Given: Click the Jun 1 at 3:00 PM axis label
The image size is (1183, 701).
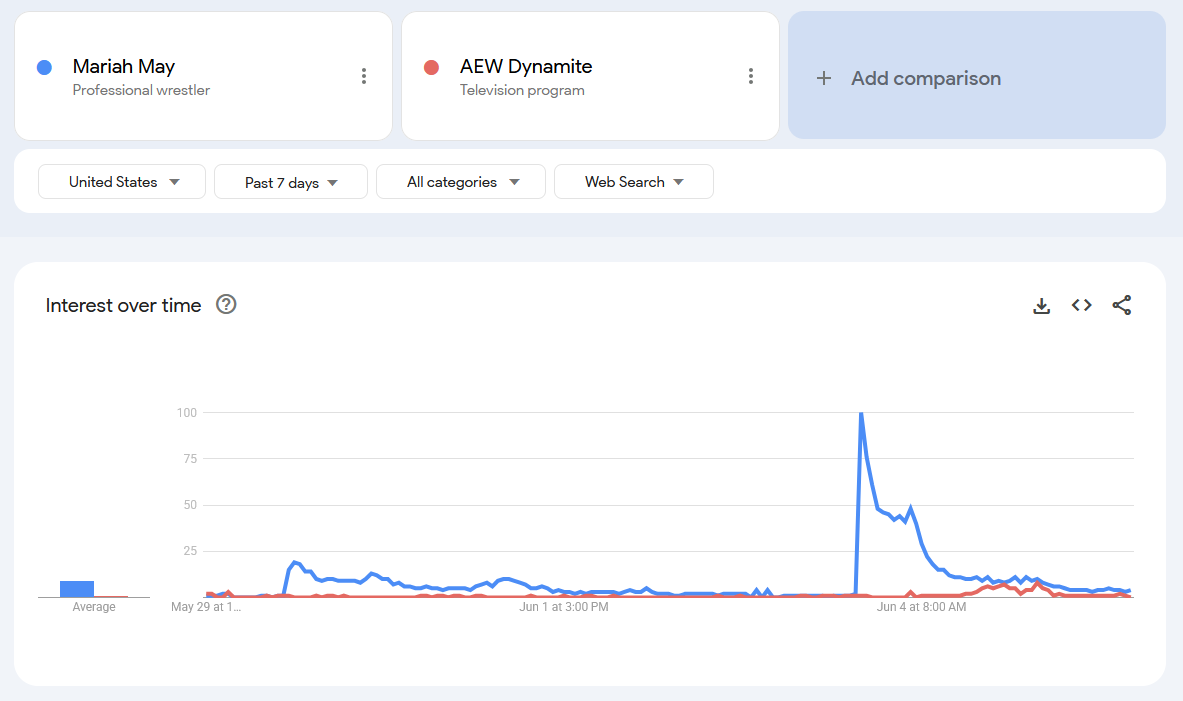Looking at the screenshot, I should [564, 607].
